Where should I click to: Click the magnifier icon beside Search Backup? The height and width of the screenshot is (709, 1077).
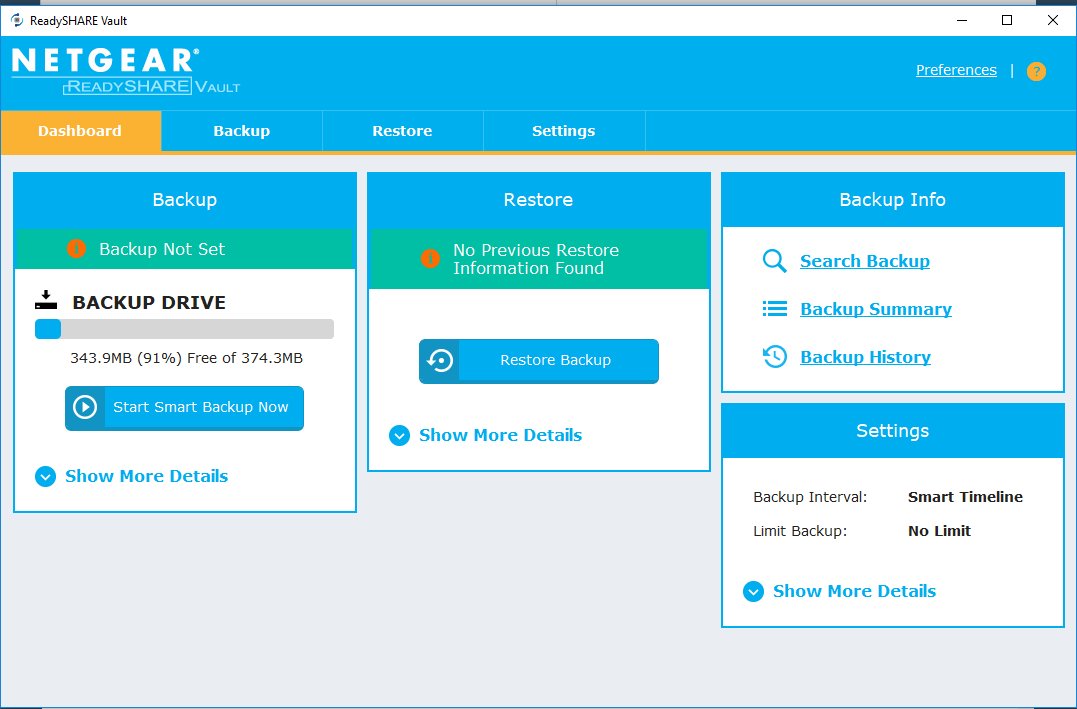coord(774,261)
